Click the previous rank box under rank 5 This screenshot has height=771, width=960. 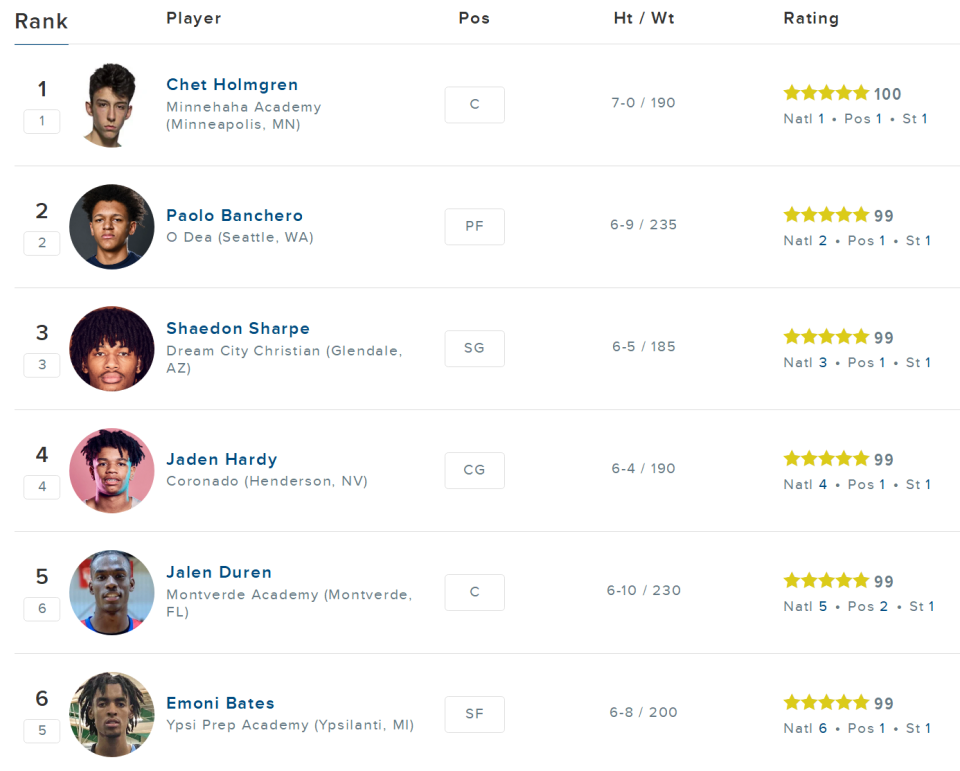tap(42, 609)
